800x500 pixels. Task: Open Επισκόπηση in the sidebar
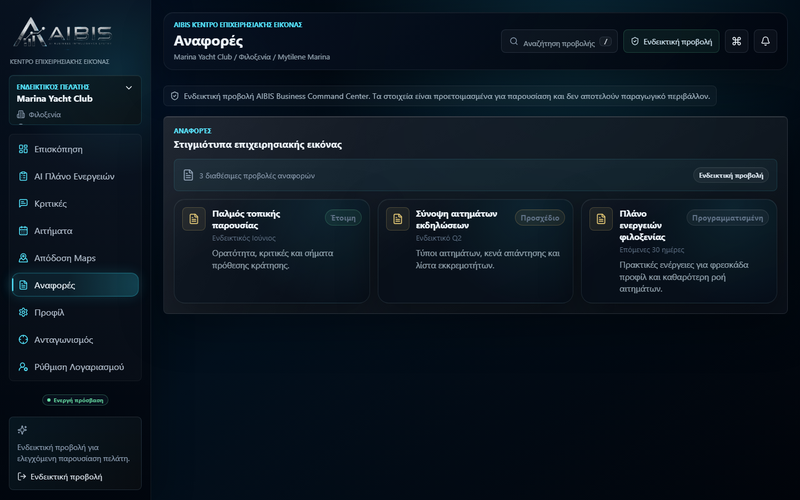click(x=75, y=149)
